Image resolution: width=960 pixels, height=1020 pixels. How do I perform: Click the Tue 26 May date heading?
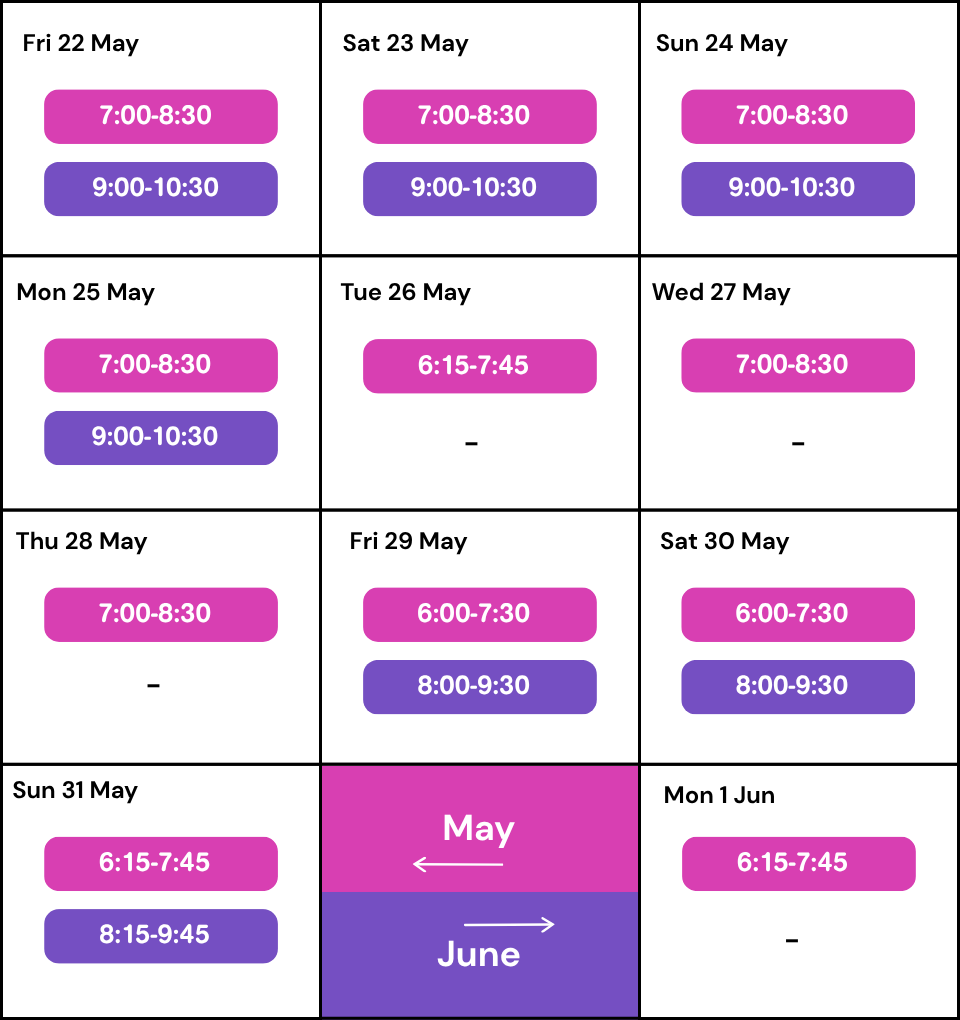tap(405, 292)
